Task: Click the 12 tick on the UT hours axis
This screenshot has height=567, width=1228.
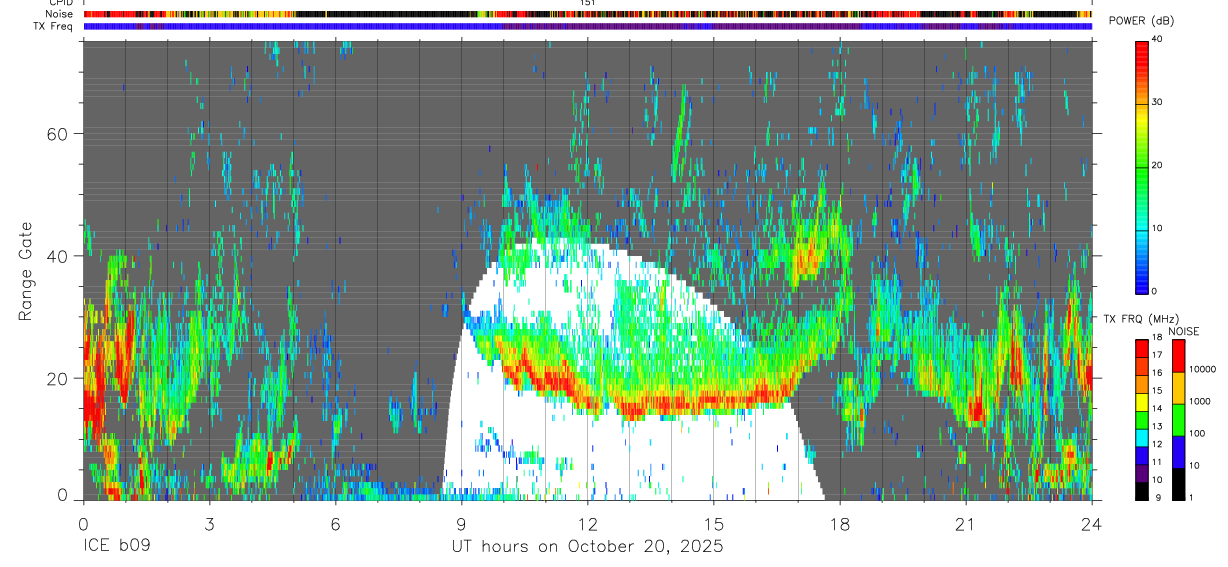Action: point(587,524)
